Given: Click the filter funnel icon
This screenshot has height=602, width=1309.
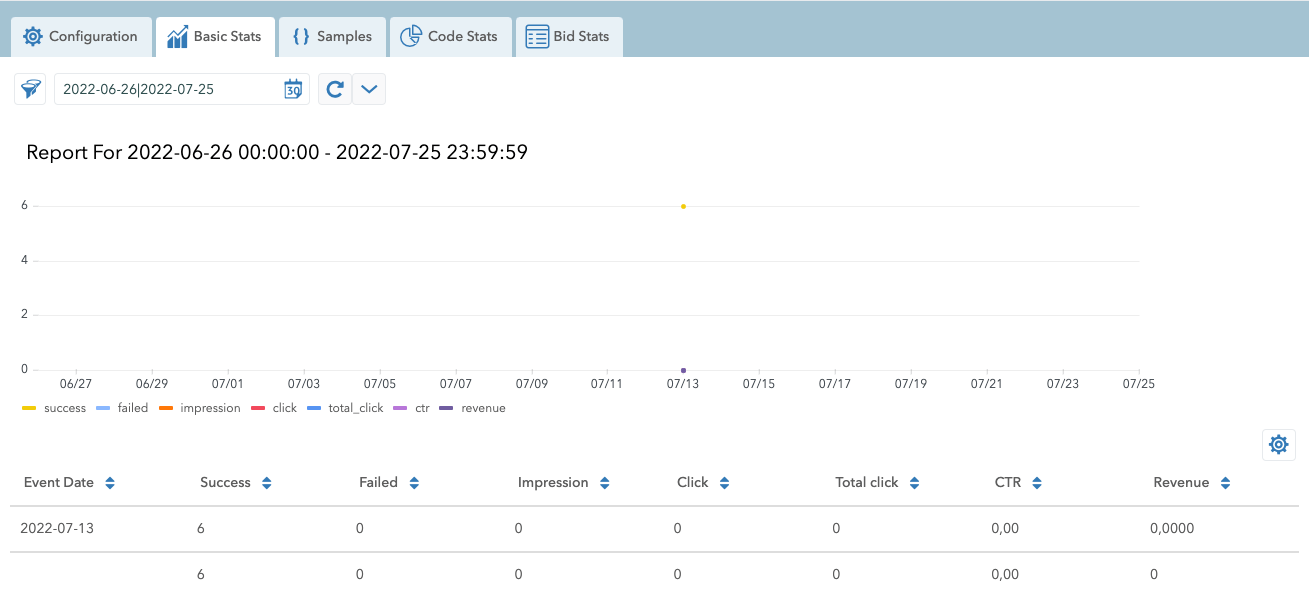Looking at the screenshot, I should click(x=30, y=89).
